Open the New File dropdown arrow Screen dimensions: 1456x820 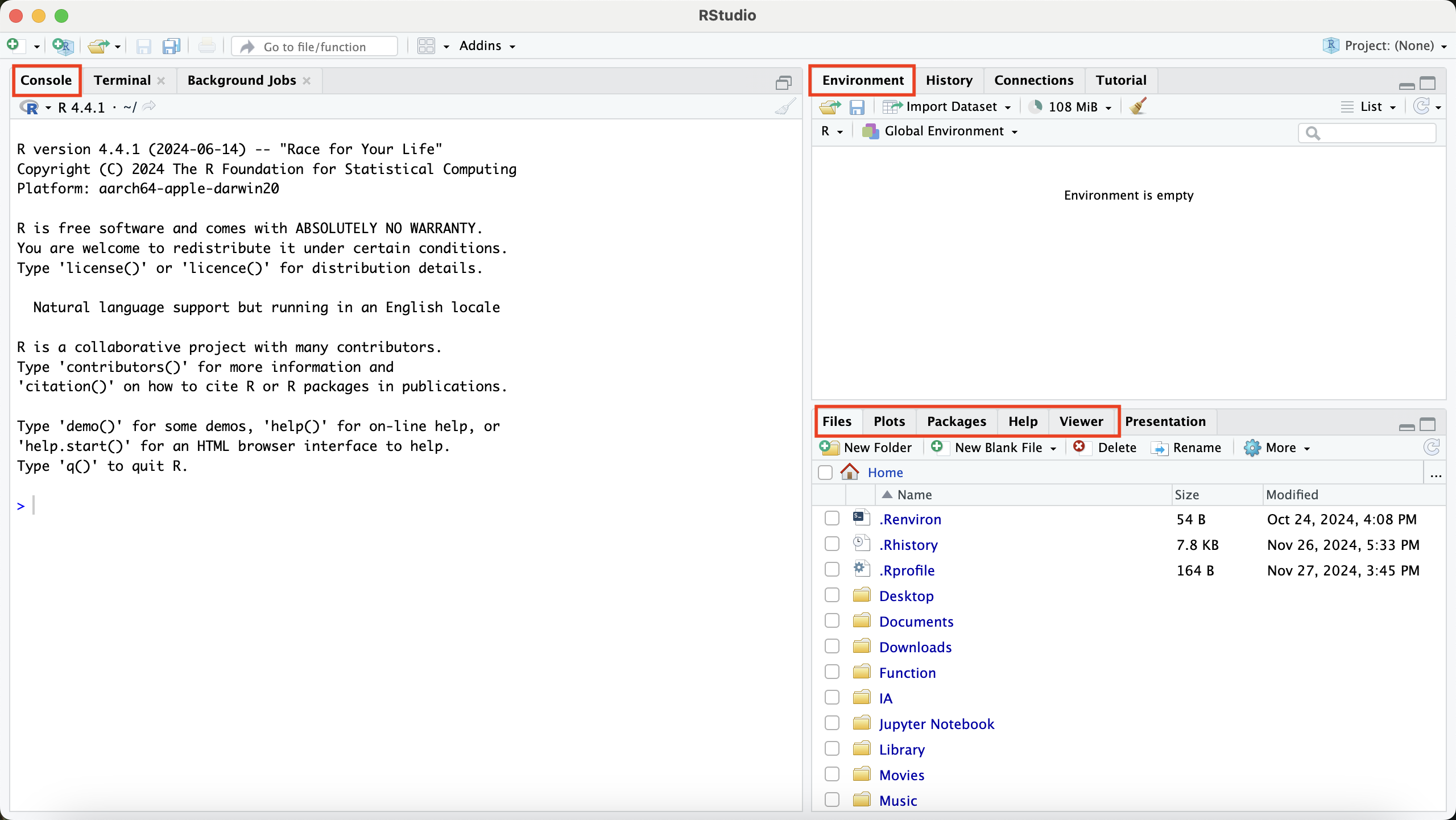pyautogui.click(x=36, y=47)
